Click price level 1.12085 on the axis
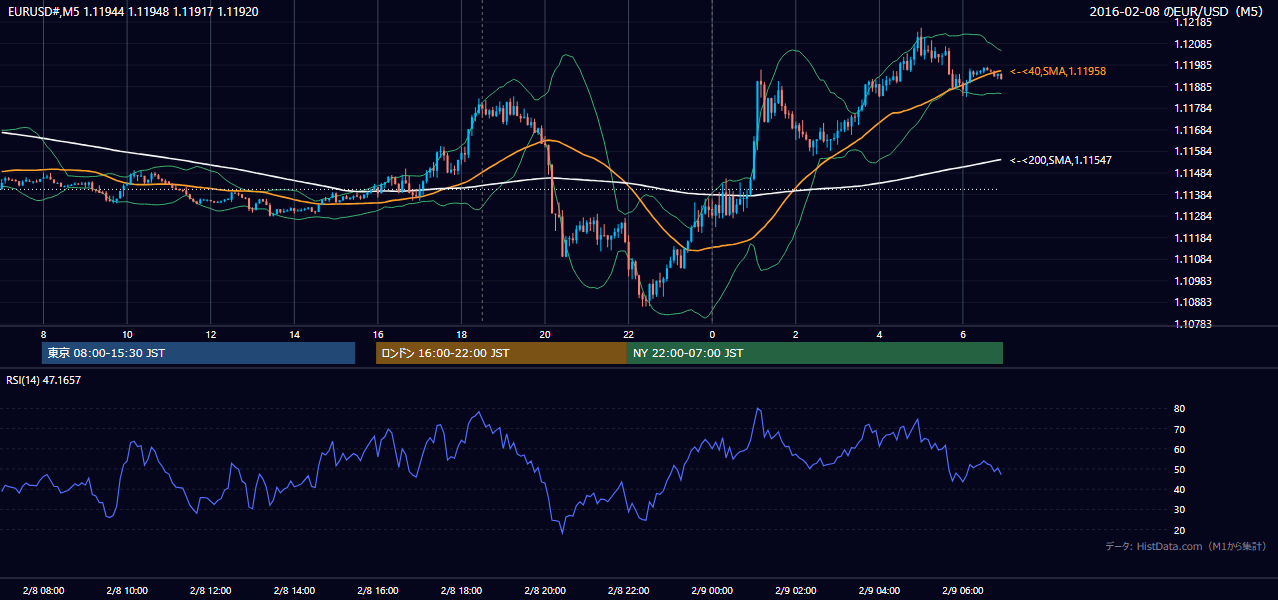Image resolution: width=1278 pixels, height=600 pixels. pos(1193,44)
